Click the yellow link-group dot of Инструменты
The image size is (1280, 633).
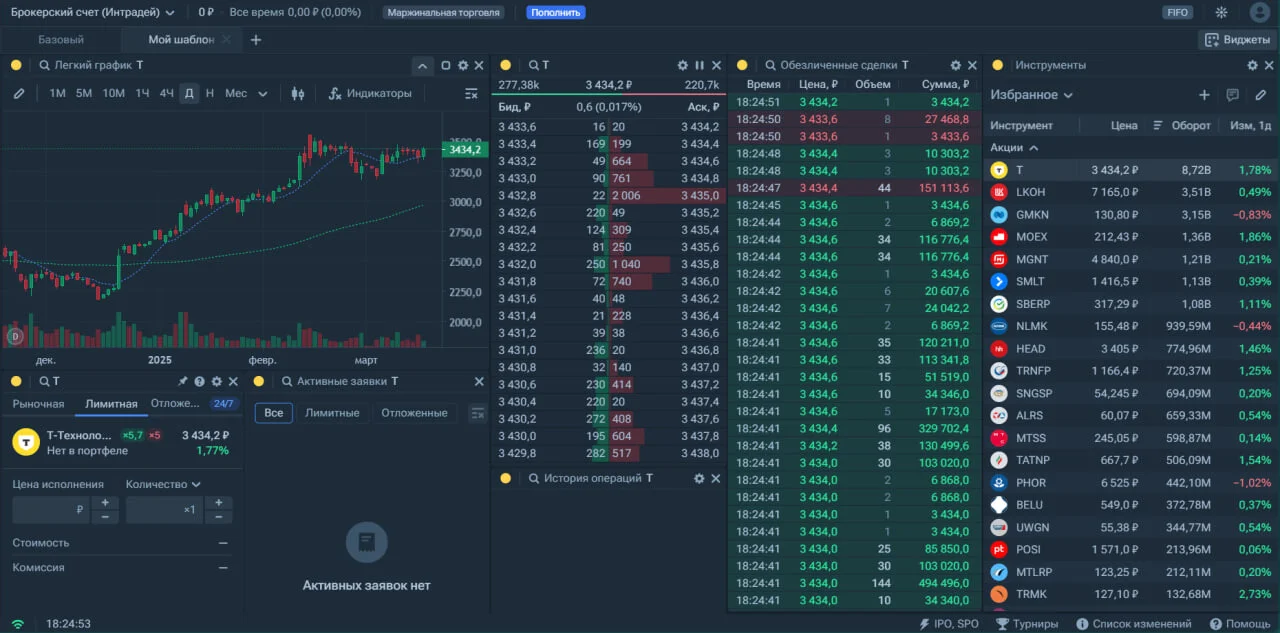click(997, 65)
